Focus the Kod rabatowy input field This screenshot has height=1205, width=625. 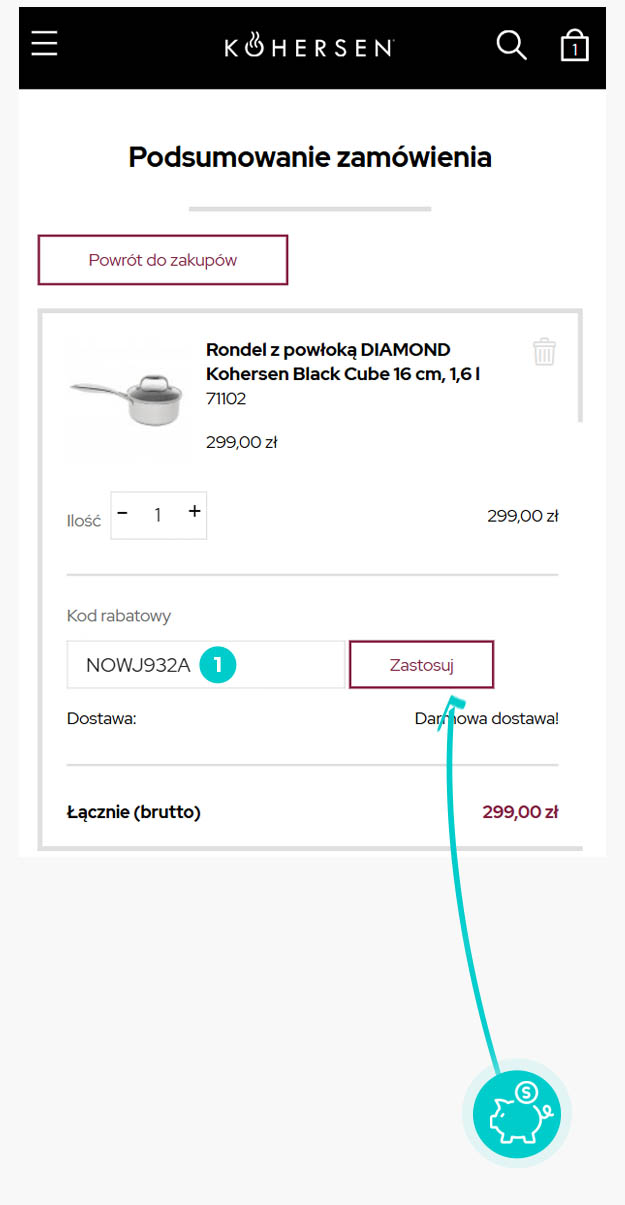pos(140,665)
